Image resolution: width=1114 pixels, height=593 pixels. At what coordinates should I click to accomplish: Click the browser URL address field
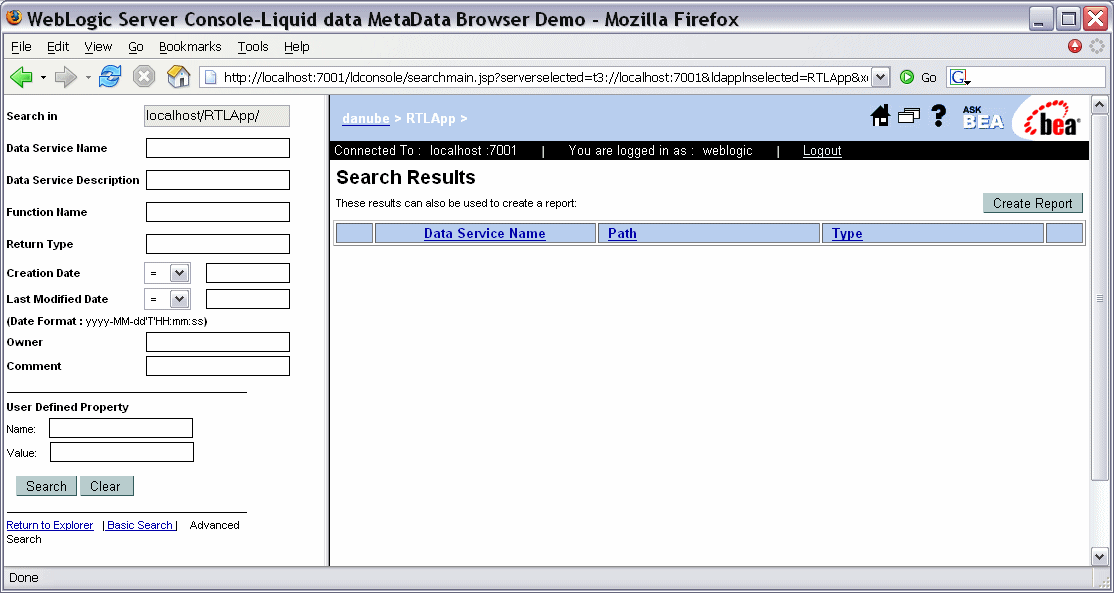(x=544, y=77)
